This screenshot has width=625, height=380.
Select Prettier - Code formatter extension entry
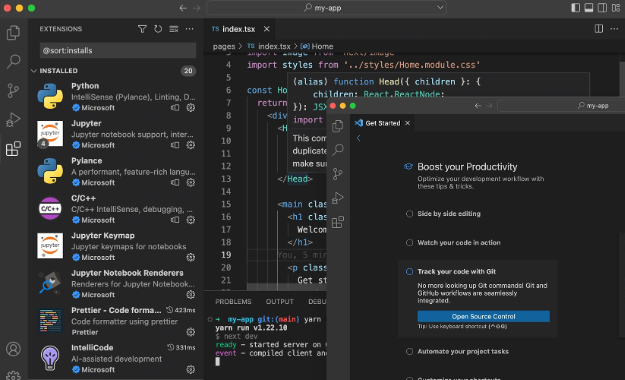[x=116, y=321]
